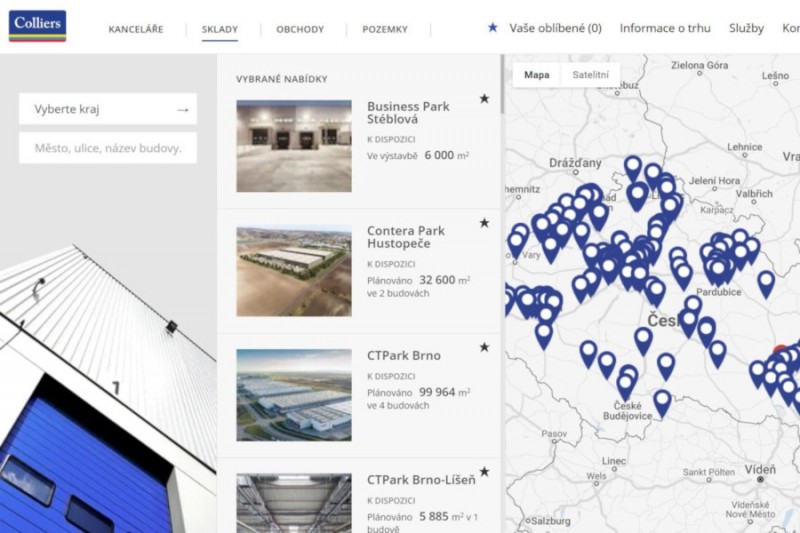Viewport: 800px width, 533px height.
Task: Favorite Business Park Stéblová with star
Action: 484,99
